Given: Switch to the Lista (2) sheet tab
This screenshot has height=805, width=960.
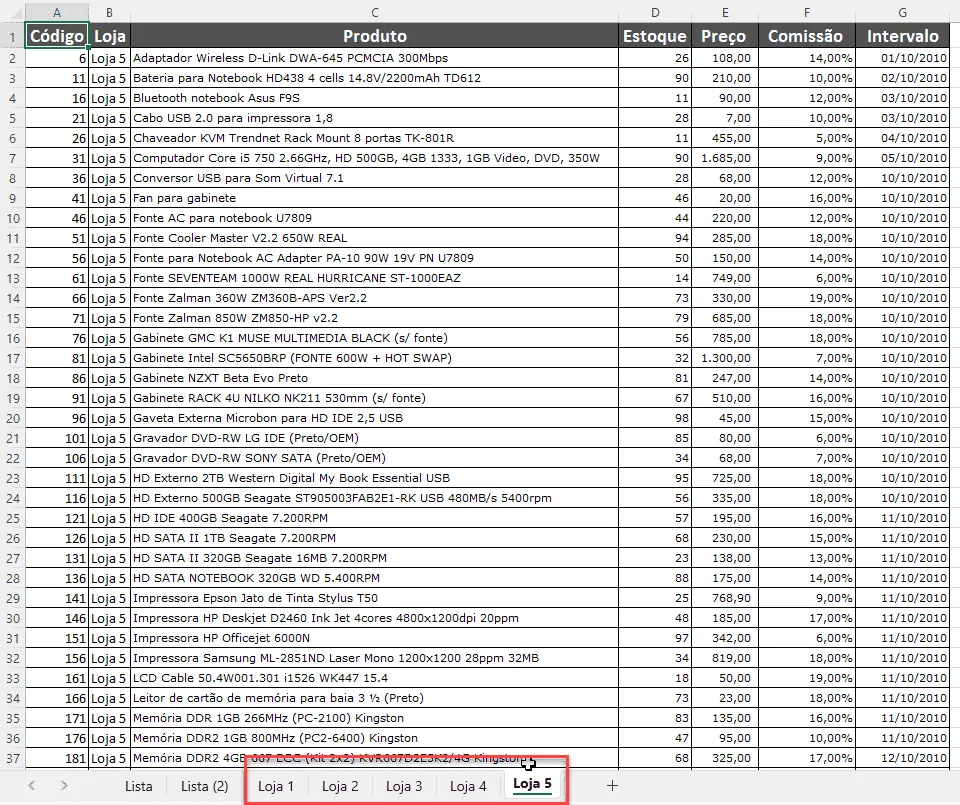Looking at the screenshot, I should 204,786.
